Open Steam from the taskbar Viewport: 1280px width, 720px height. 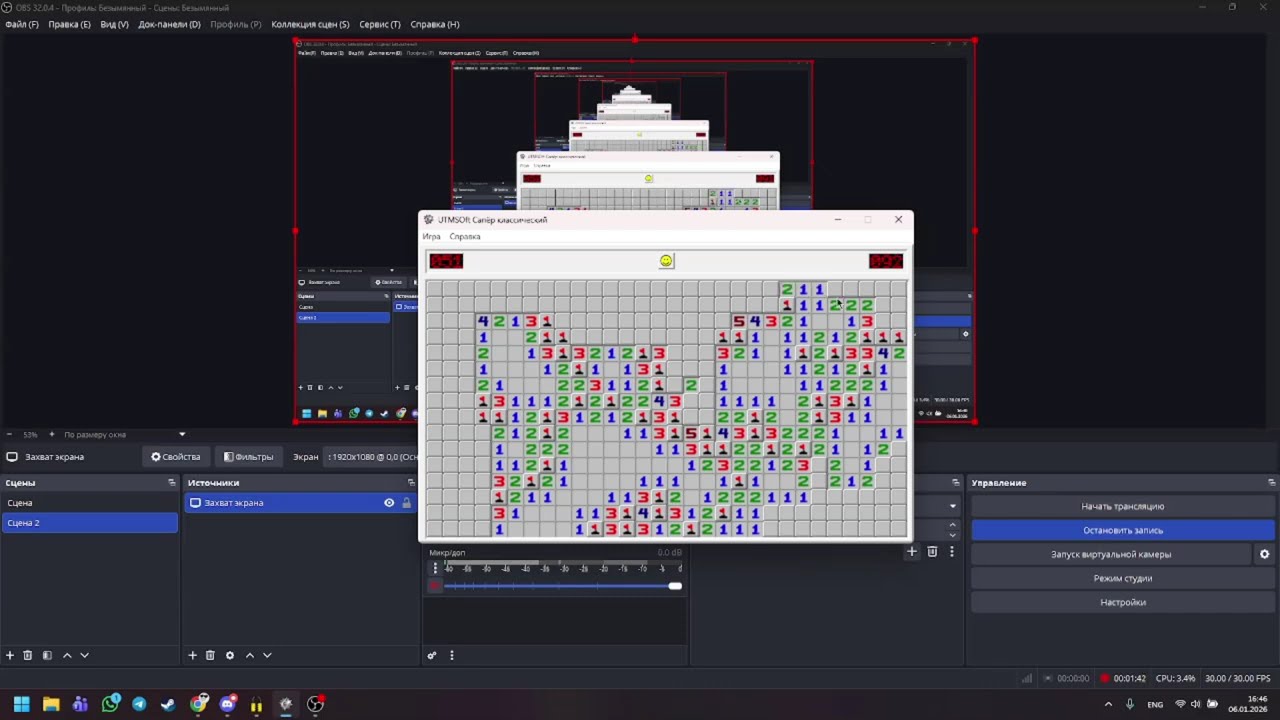coord(168,704)
